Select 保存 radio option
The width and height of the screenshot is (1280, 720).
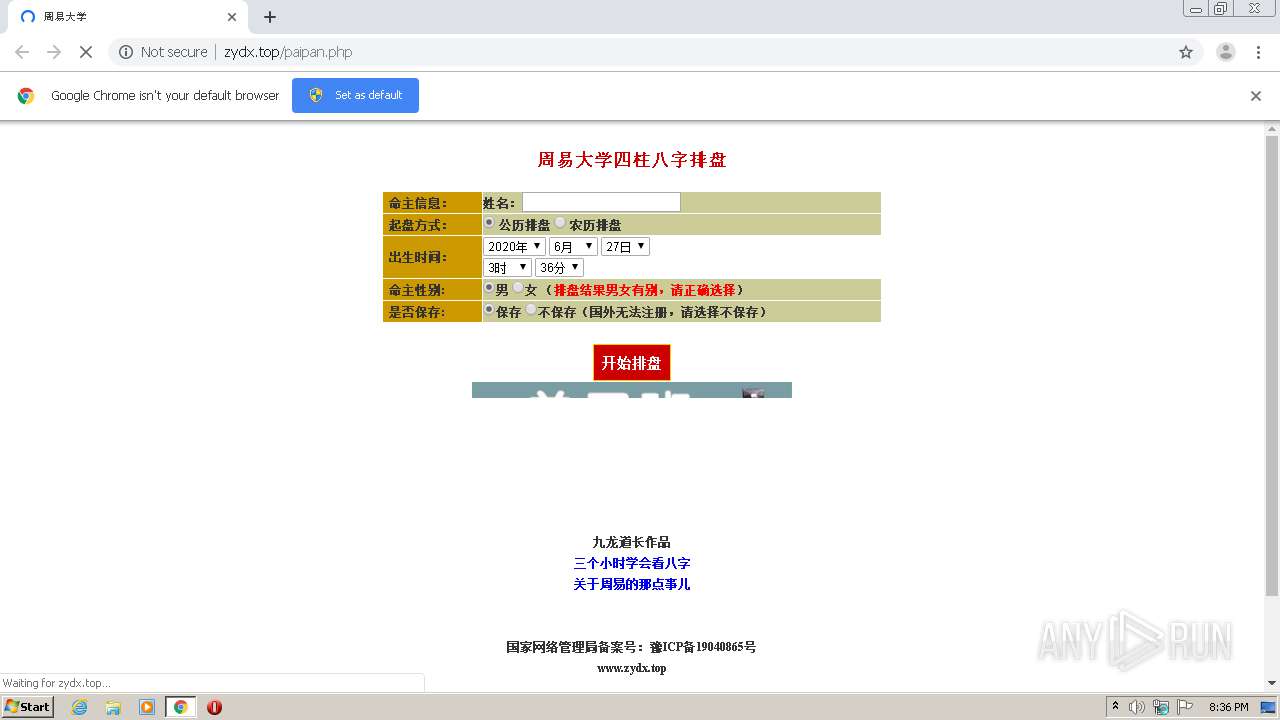[489, 310]
